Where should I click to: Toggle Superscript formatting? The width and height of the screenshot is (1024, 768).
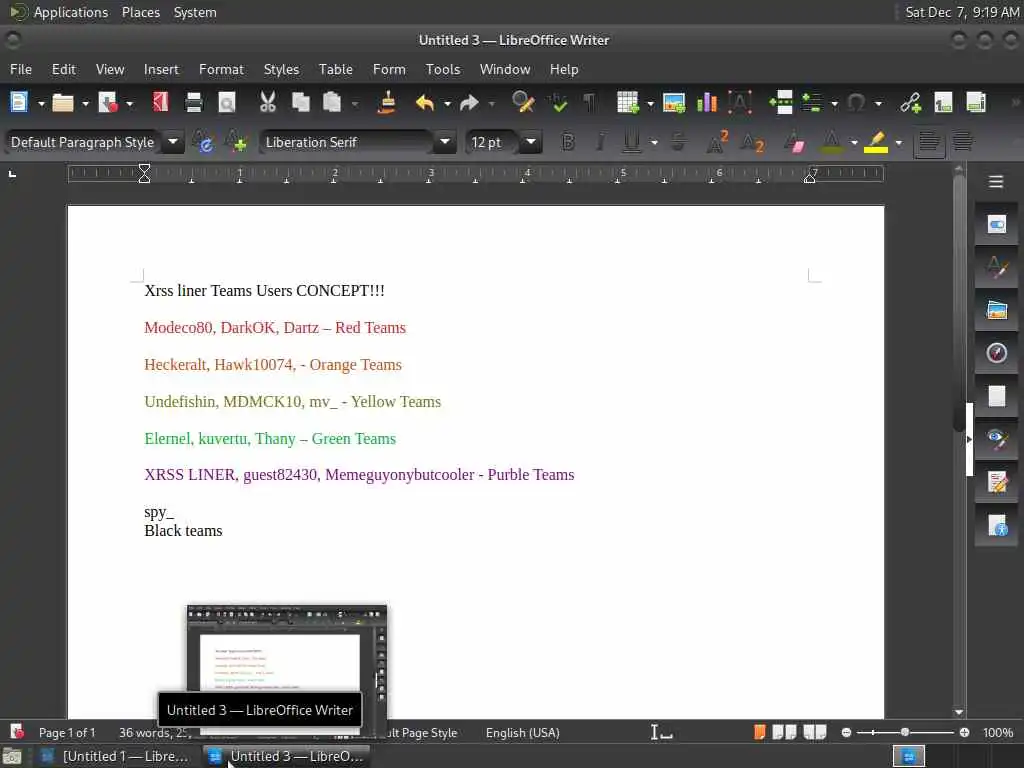[x=717, y=142]
